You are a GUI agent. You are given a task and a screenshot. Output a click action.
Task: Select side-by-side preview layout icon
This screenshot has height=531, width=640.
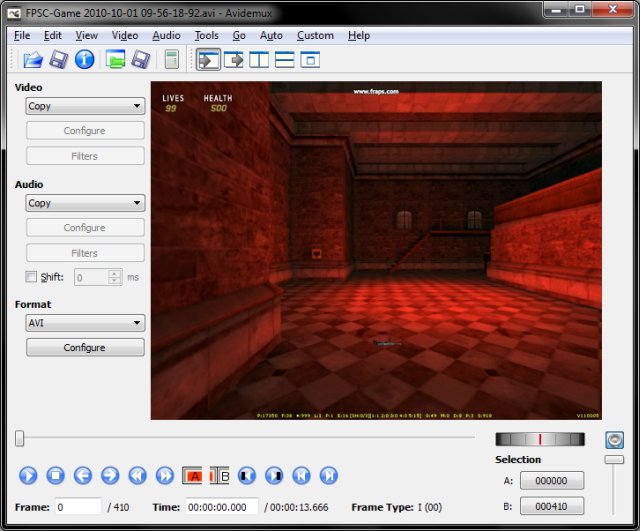(x=259, y=60)
